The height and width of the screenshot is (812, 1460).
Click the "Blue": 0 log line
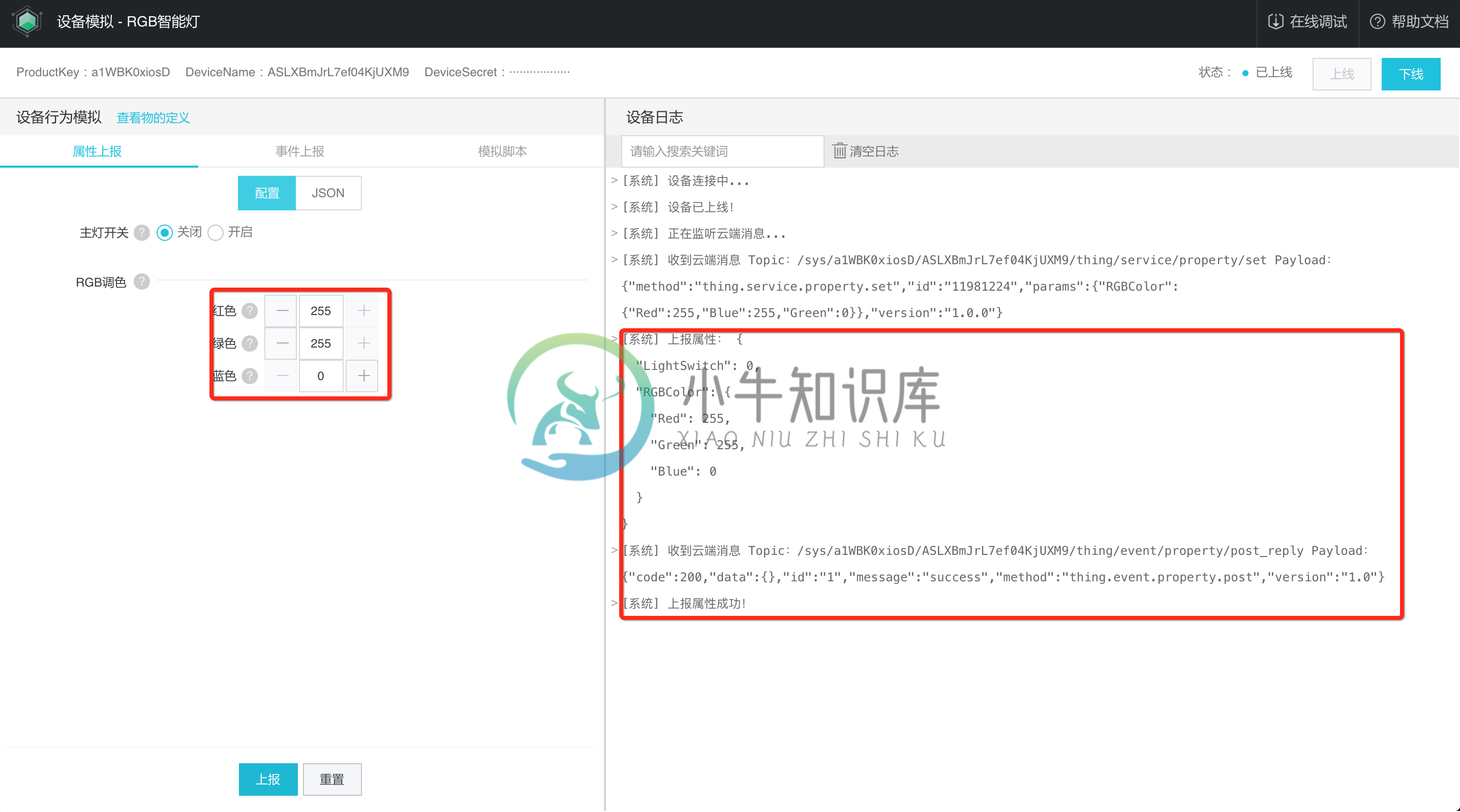683,472
